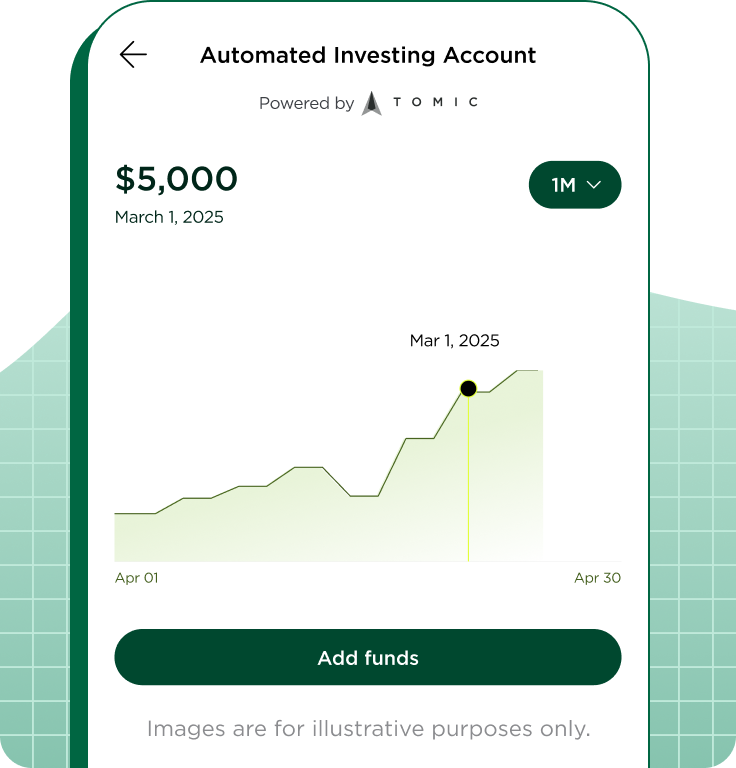Click the Automated Investing Account title
The width and height of the screenshot is (736, 768).
368,55
